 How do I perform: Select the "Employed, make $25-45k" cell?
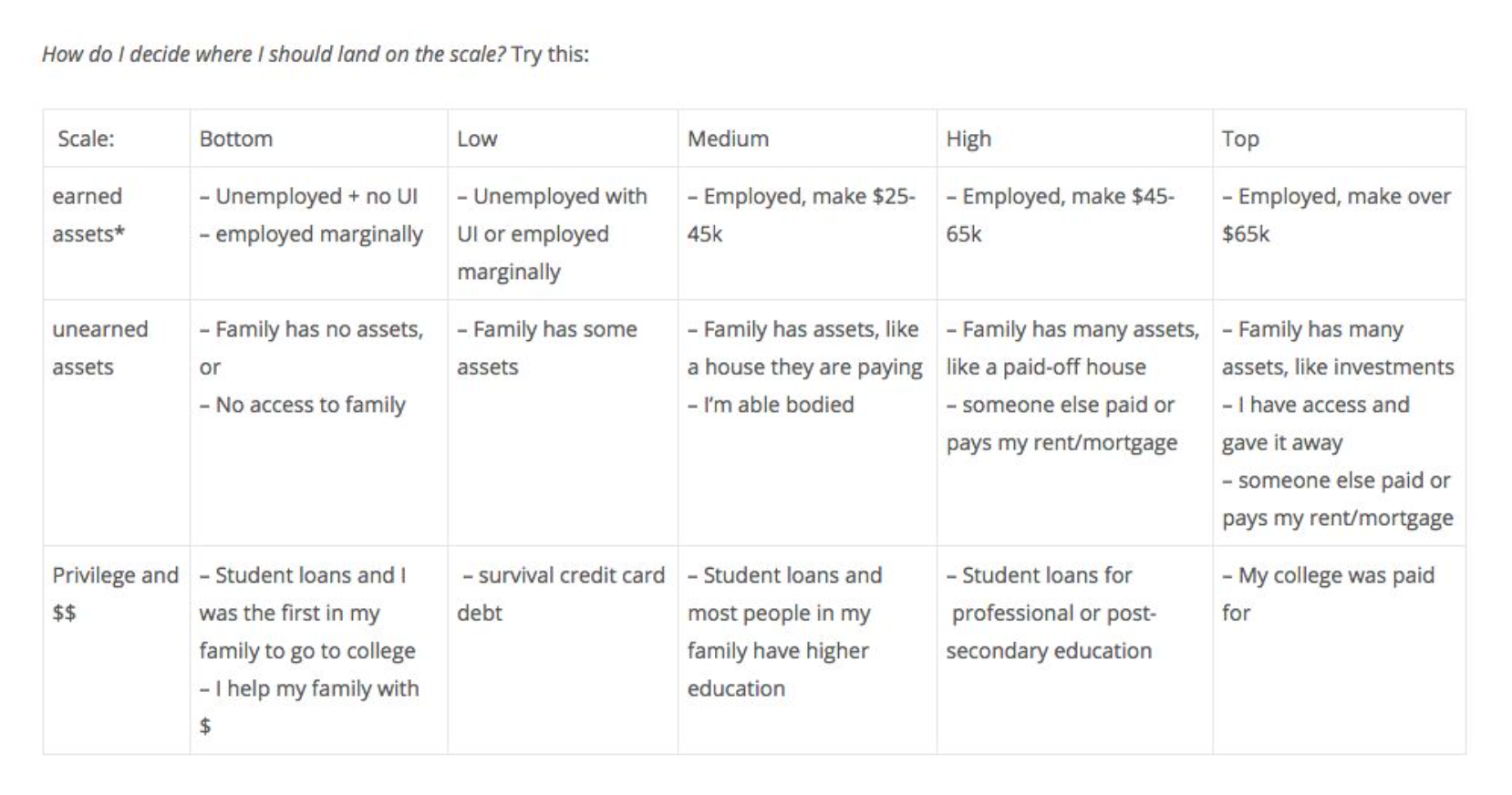[x=801, y=215]
